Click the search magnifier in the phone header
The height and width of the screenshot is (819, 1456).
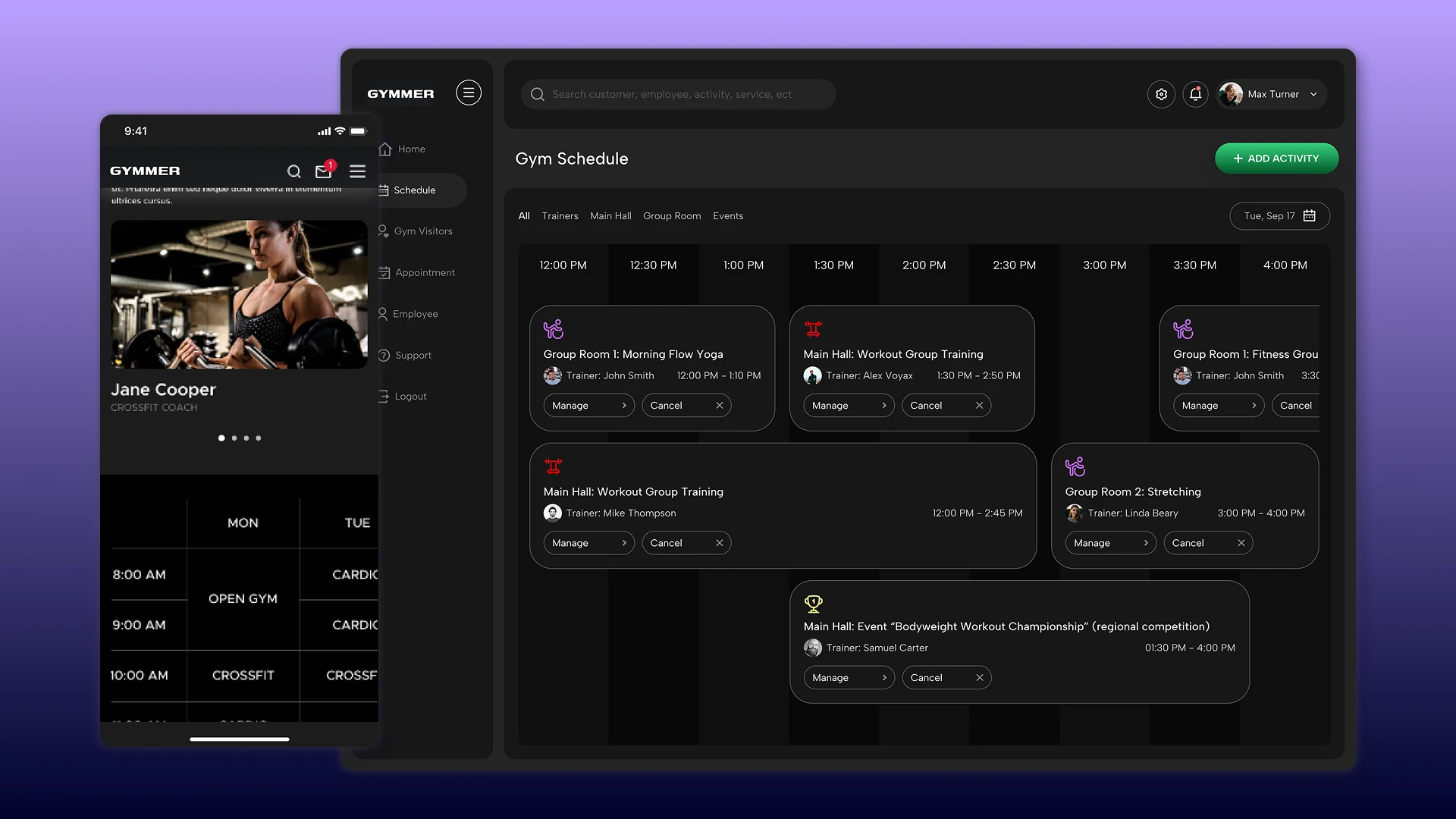pos(294,171)
